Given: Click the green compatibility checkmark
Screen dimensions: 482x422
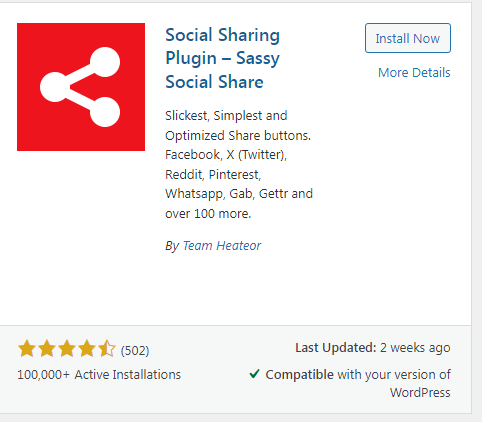Looking at the screenshot, I should point(254,374).
